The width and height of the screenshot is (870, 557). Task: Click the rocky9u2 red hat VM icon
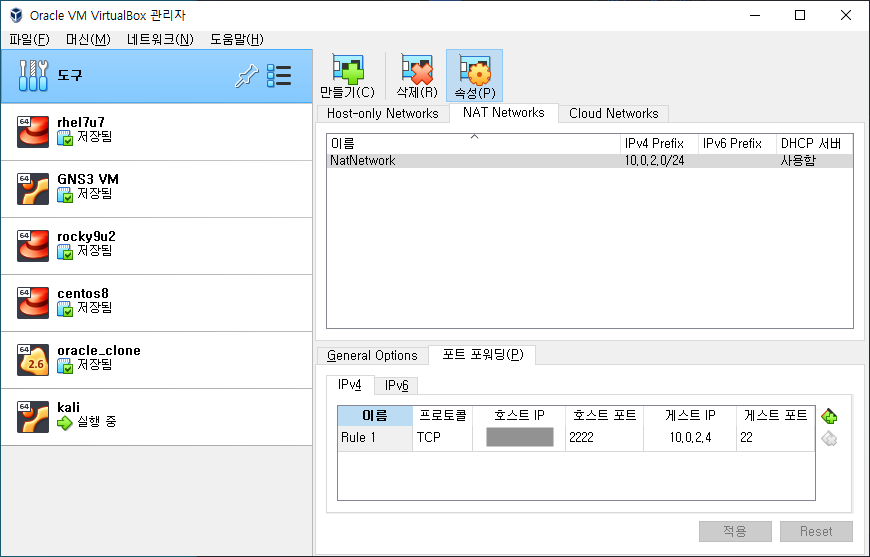click(33, 246)
